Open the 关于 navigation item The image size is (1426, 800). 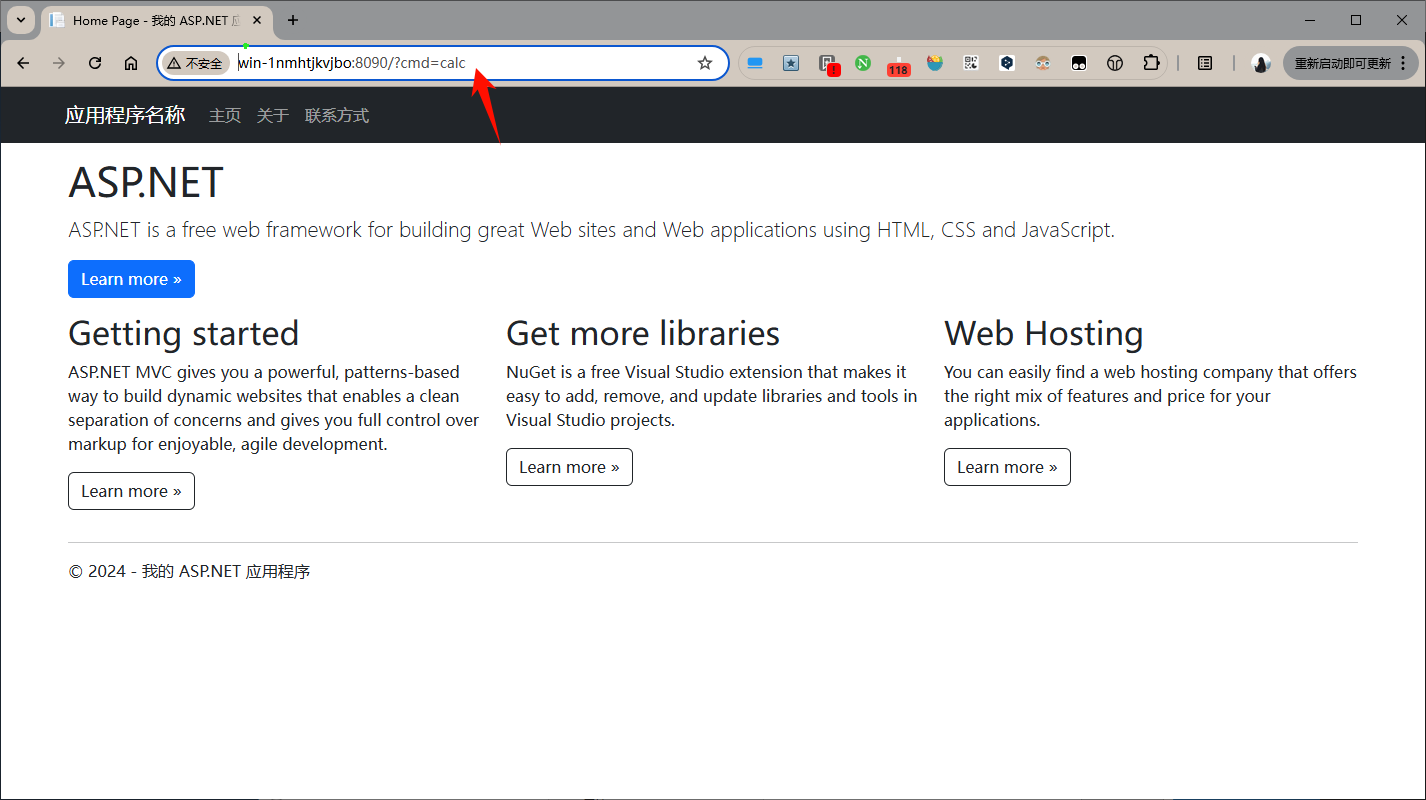click(273, 116)
